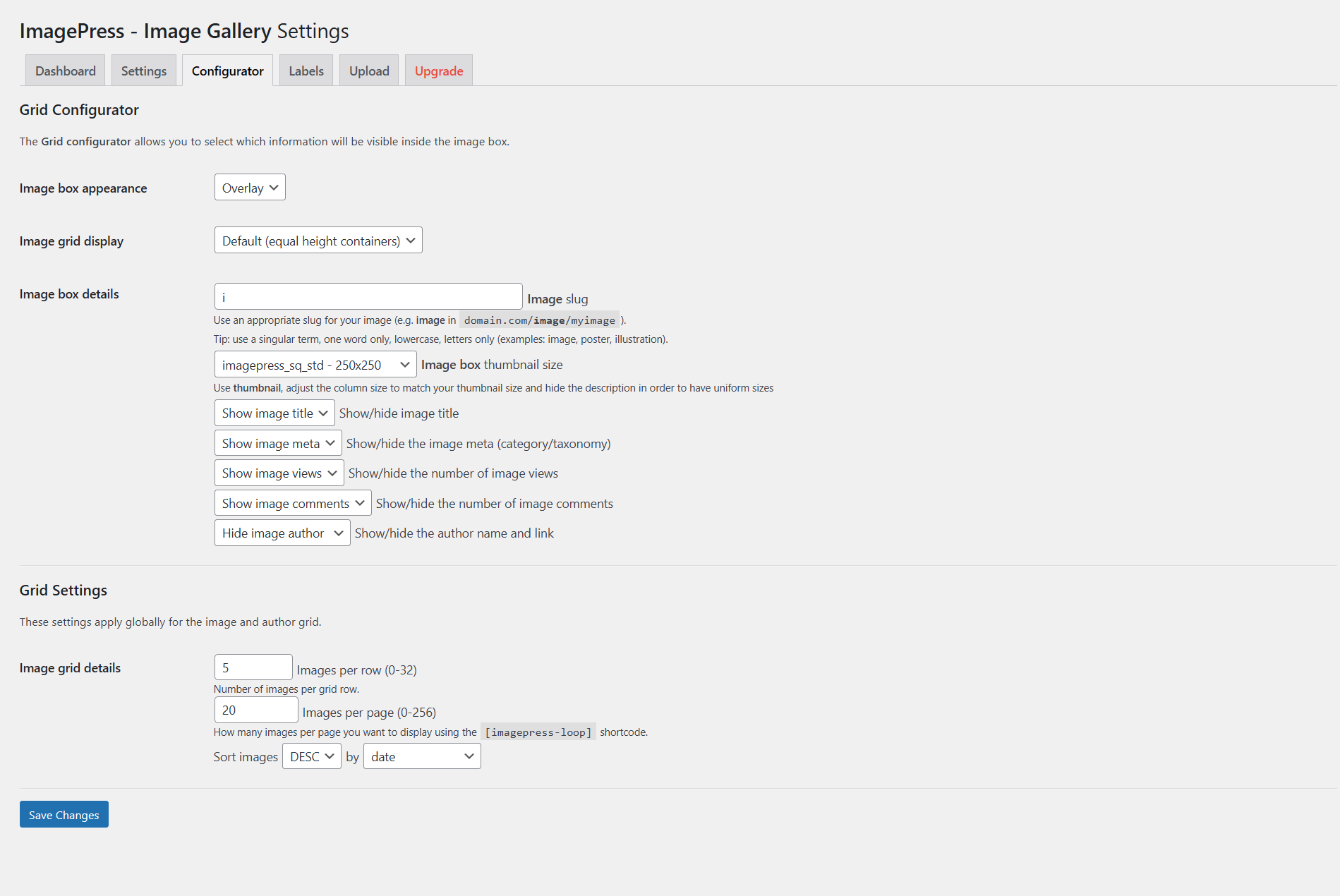Open the Overlay appearance dropdown
Screen dimensions: 1340x896
tap(250, 188)
